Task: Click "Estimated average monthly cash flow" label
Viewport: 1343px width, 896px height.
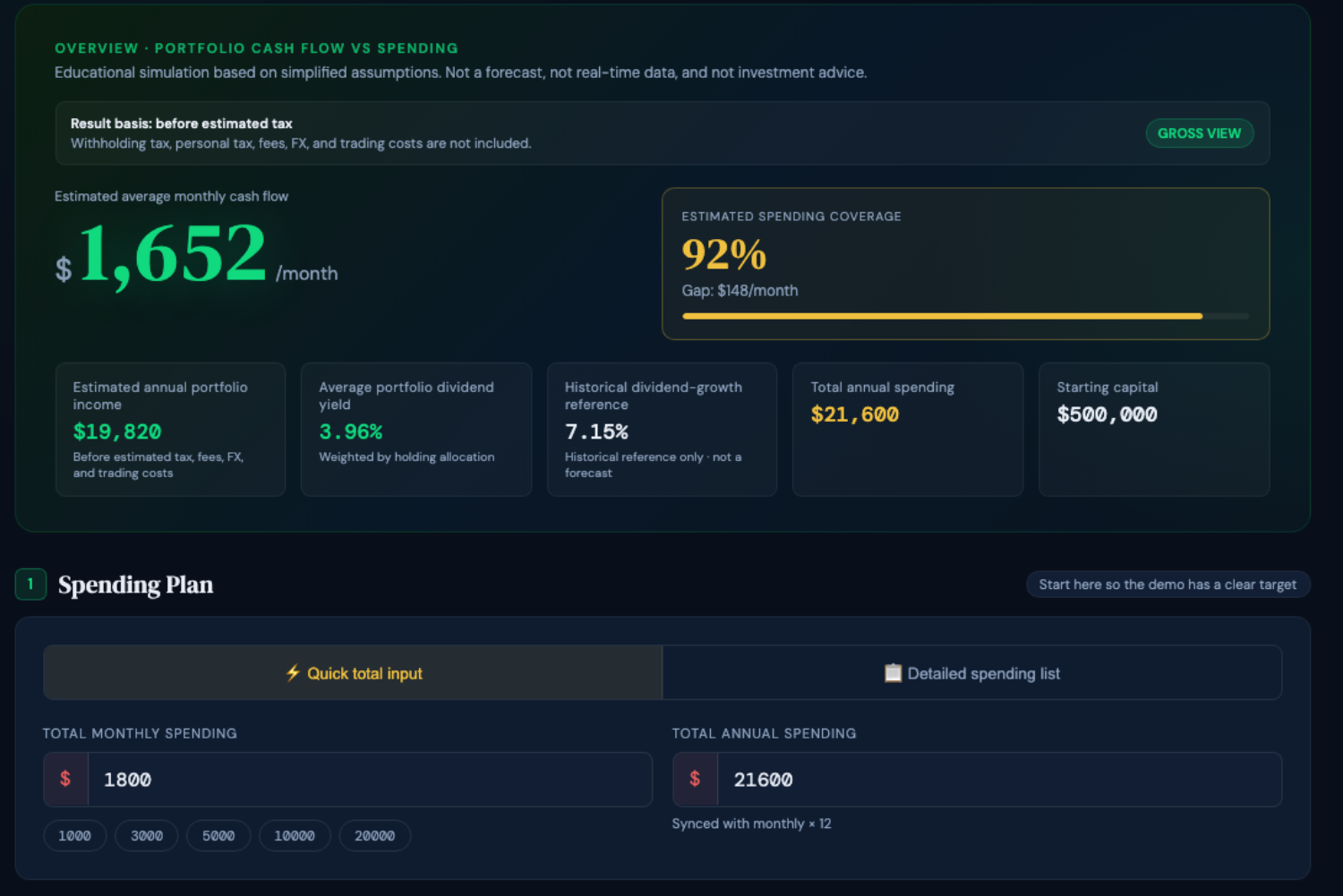Action: pyautogui.click(x=171, y=196)
